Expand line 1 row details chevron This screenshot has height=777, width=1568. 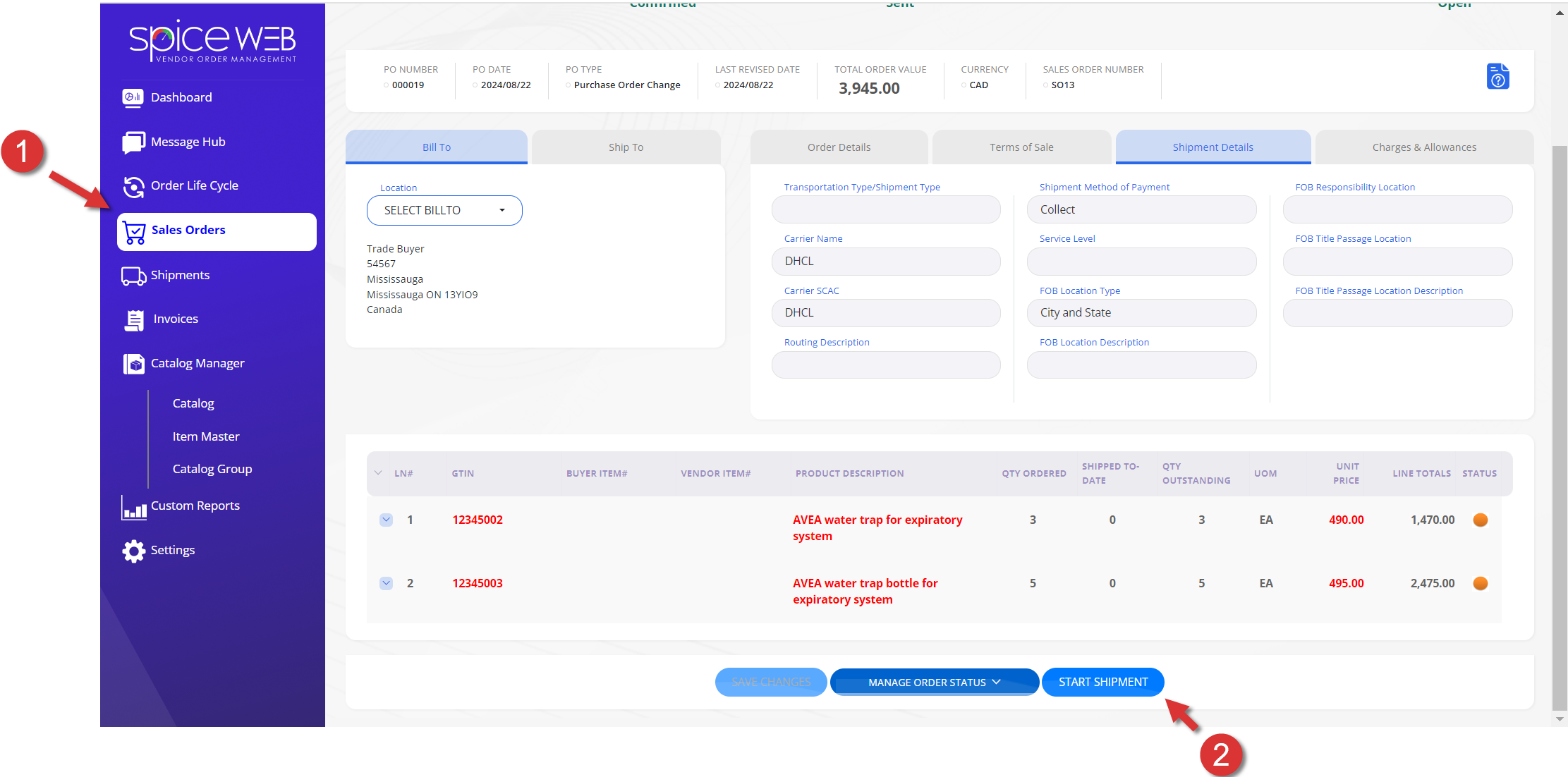(386, 520)
